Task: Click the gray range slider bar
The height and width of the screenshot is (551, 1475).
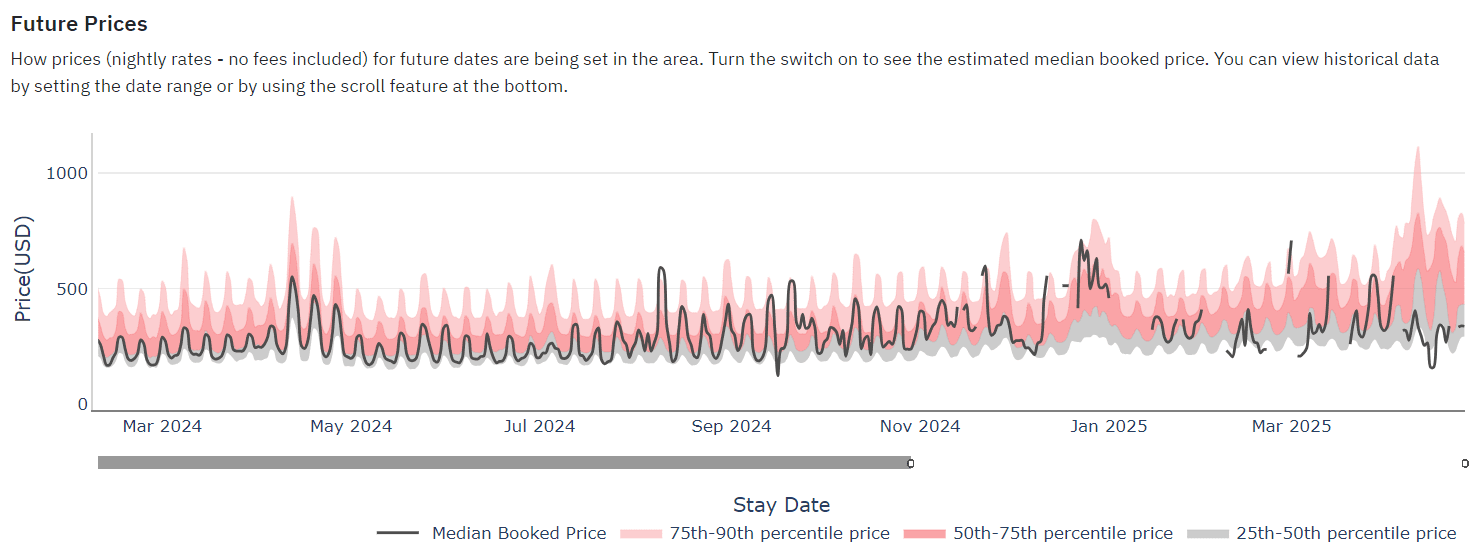Action: 500,463
